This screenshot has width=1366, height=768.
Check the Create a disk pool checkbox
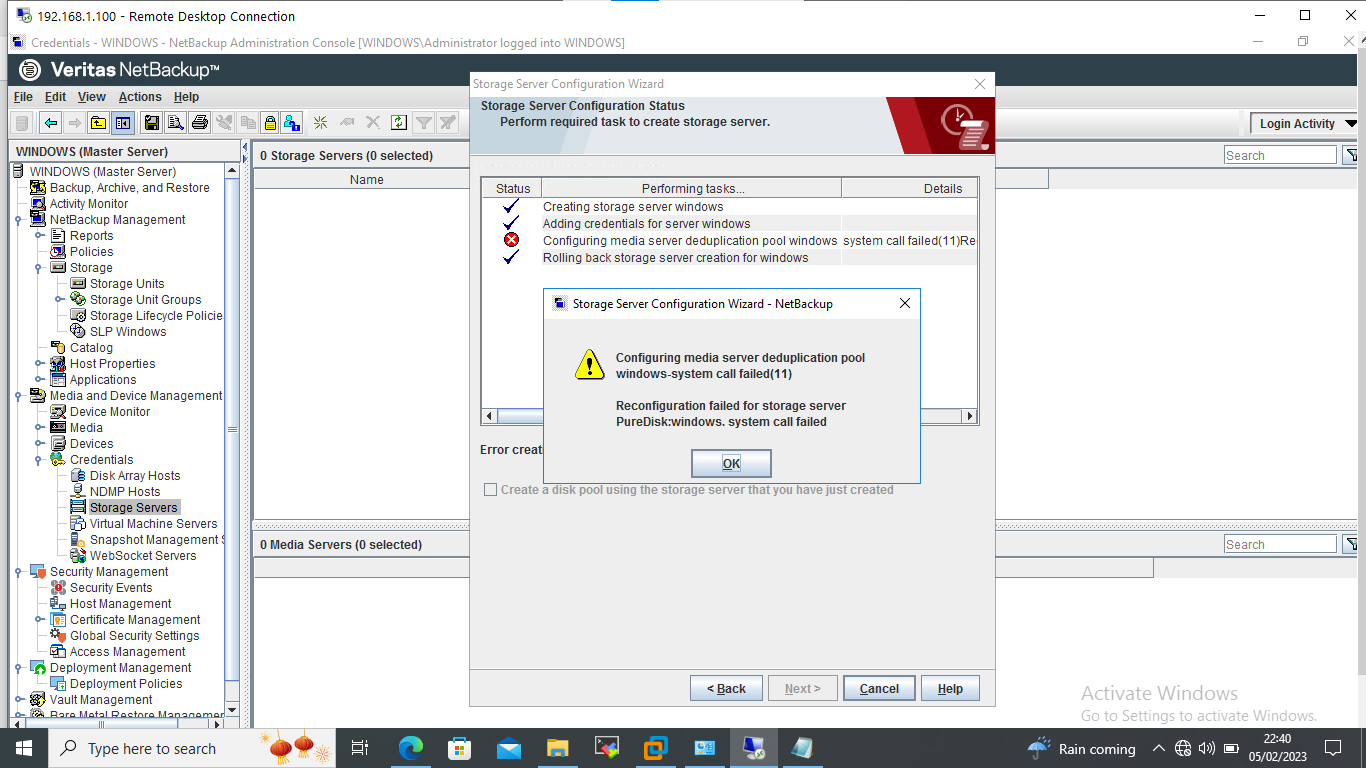[490, 490]
